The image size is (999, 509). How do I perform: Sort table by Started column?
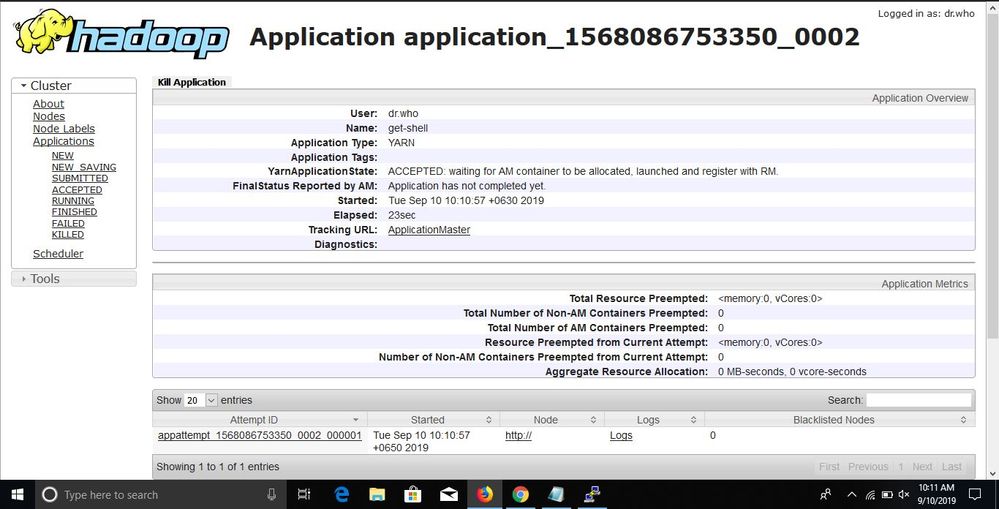[x=434, y=420]
